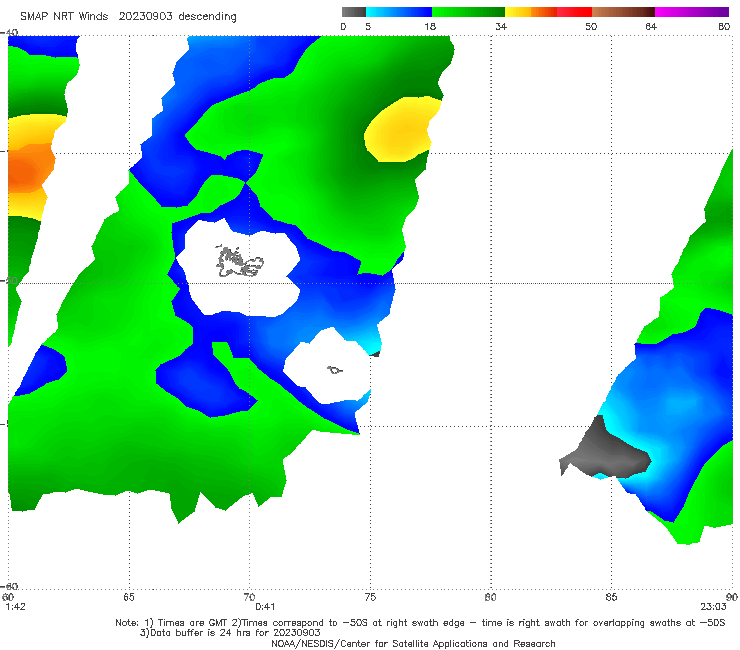This screenshot has width=740, height=650.
Task: Click the colorbar label '50'
Action: coord(591,26)
